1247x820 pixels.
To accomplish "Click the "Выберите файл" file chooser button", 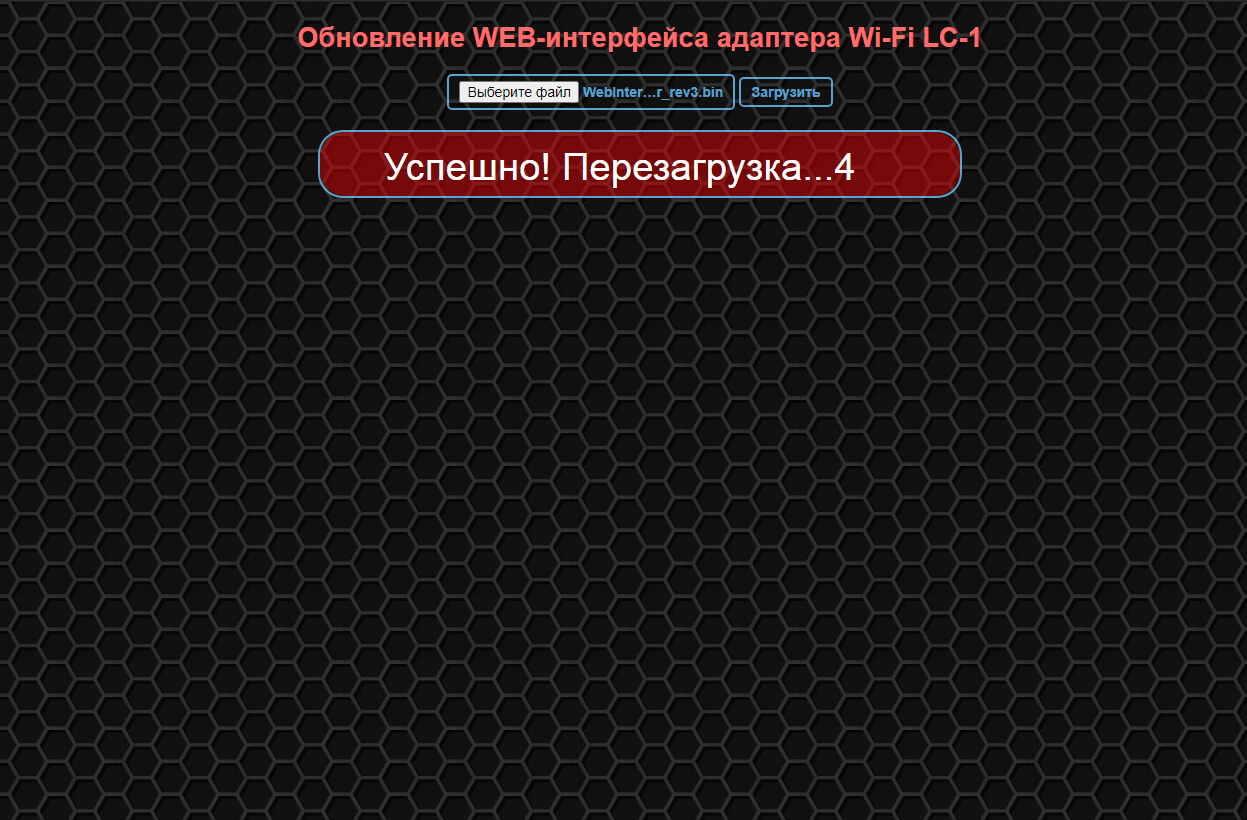I will pos(519,92).
